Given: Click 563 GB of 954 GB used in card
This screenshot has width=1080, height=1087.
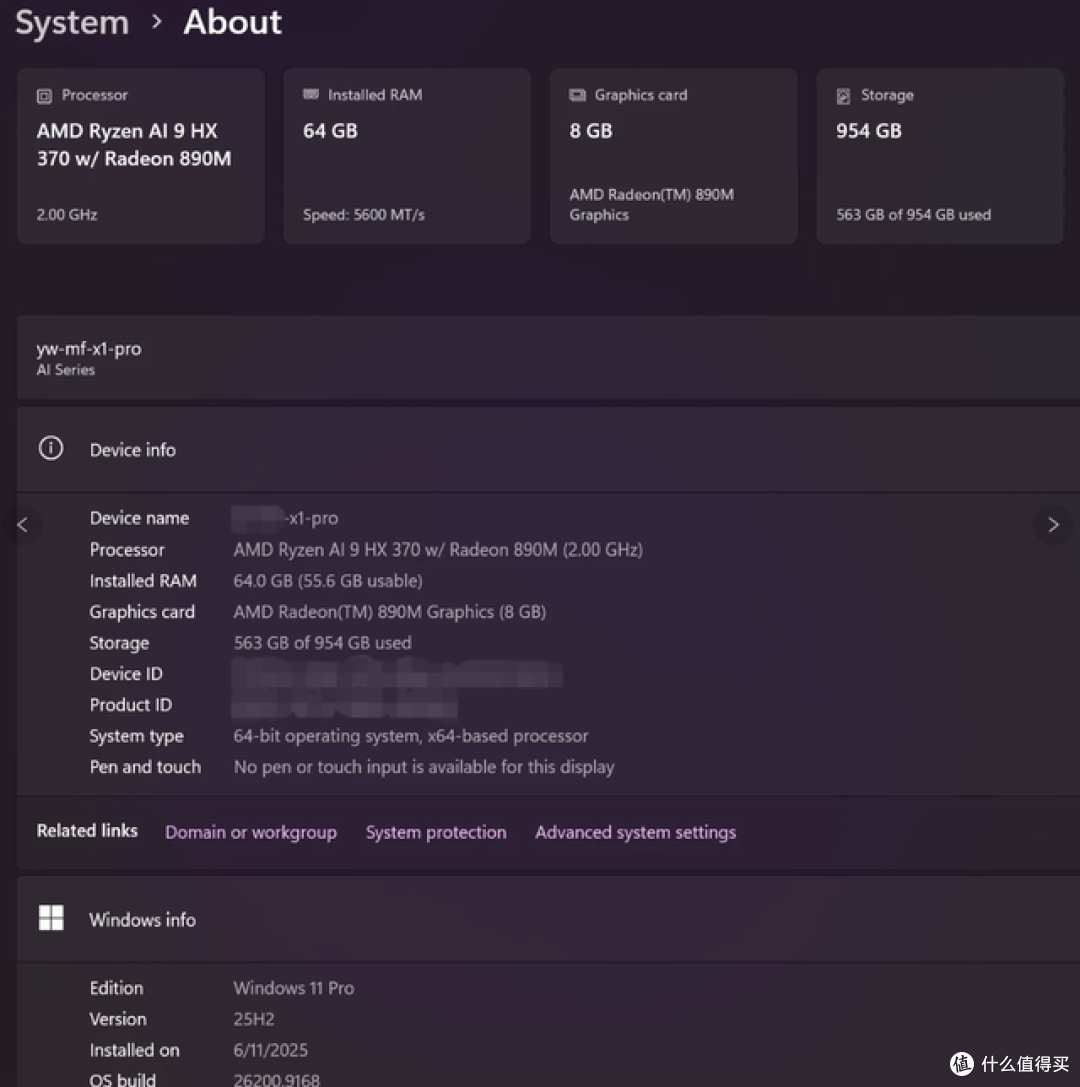Looking at the screenshot, I should coord(914,215).
